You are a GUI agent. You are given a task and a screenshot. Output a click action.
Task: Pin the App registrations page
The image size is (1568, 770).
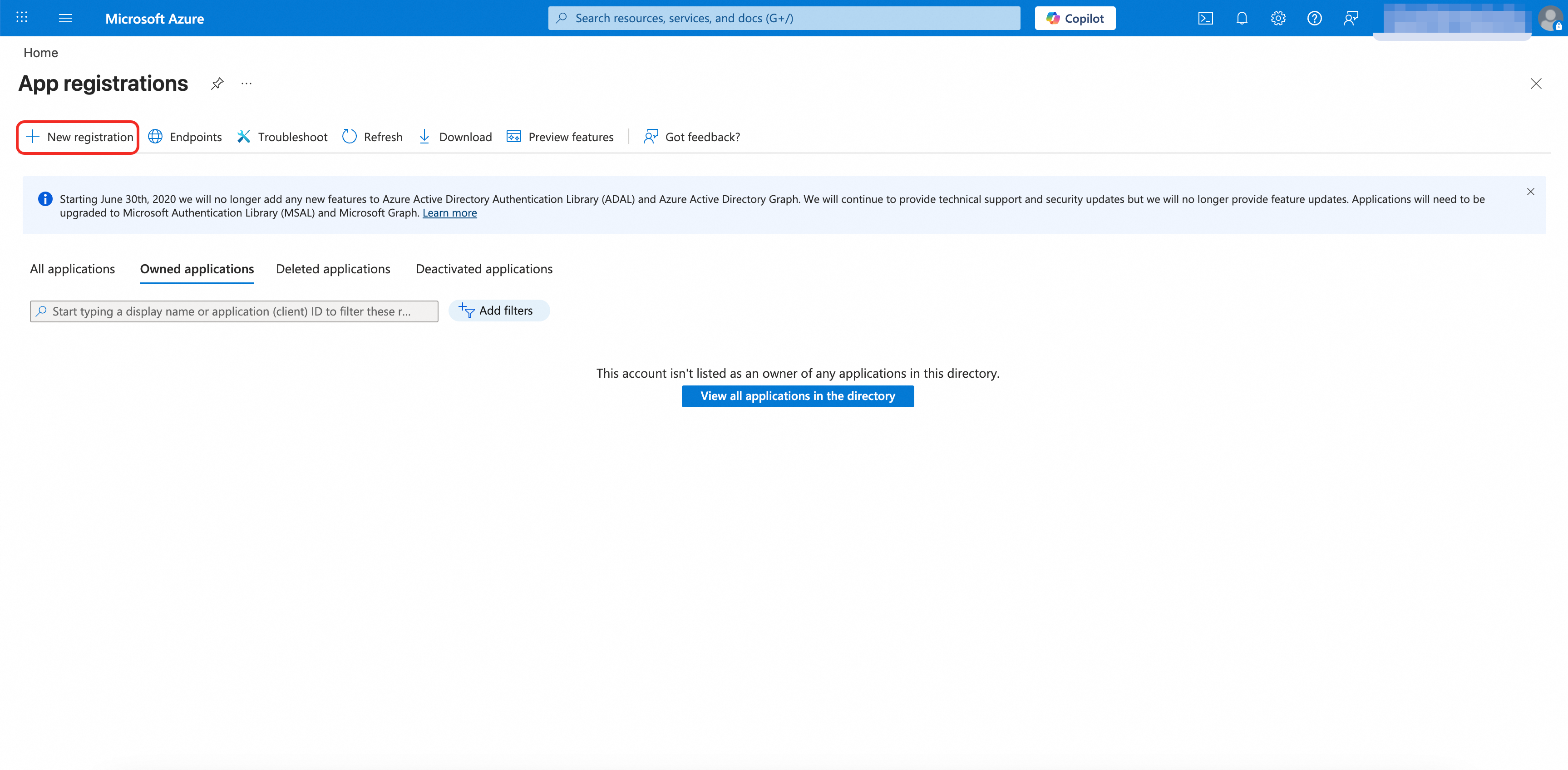217,84
